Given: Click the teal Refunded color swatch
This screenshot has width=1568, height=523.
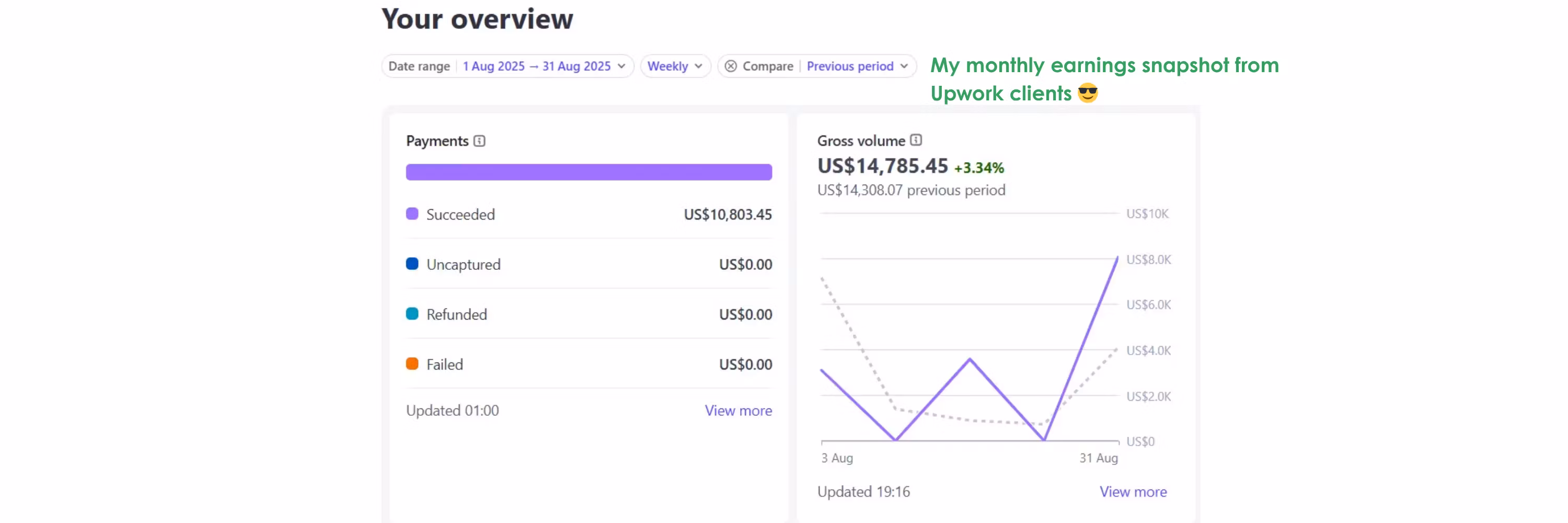Looking at the screenshot, I should point(412,314).
